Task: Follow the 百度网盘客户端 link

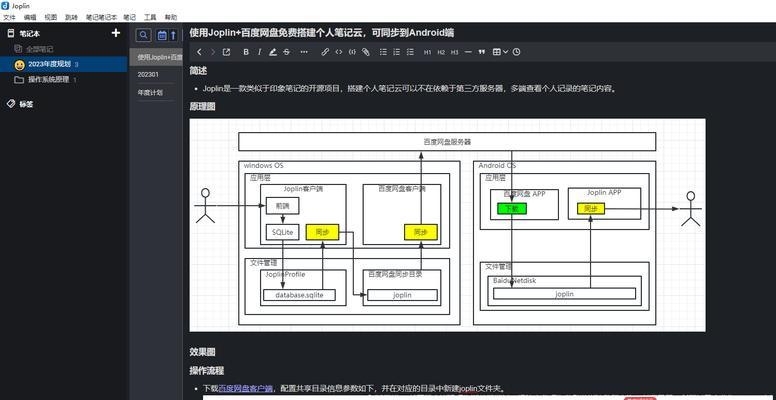Action: pyautogui.click(x=245, y=389)
